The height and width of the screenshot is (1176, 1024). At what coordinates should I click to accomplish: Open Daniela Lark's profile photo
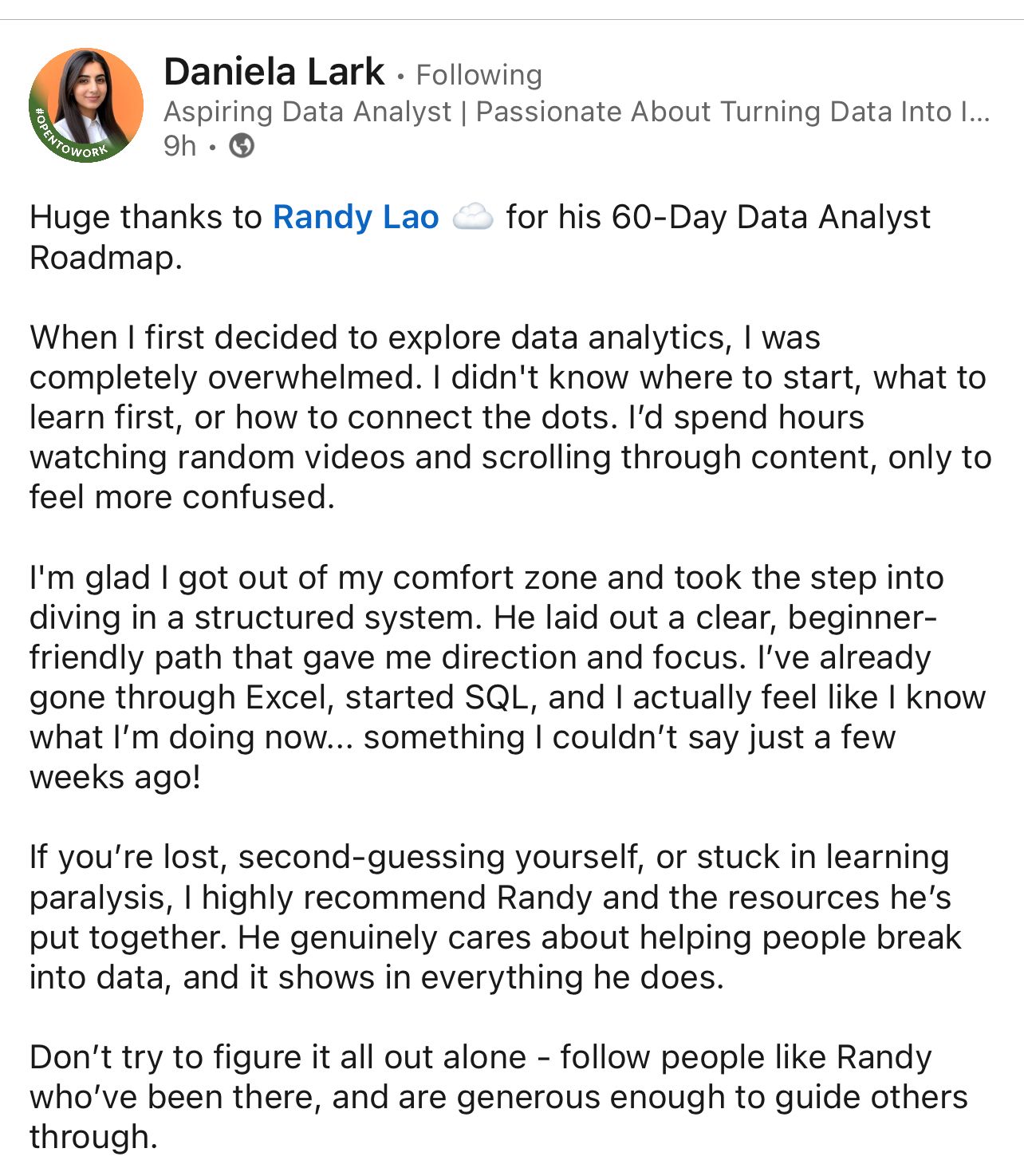[x=86, y=105]
